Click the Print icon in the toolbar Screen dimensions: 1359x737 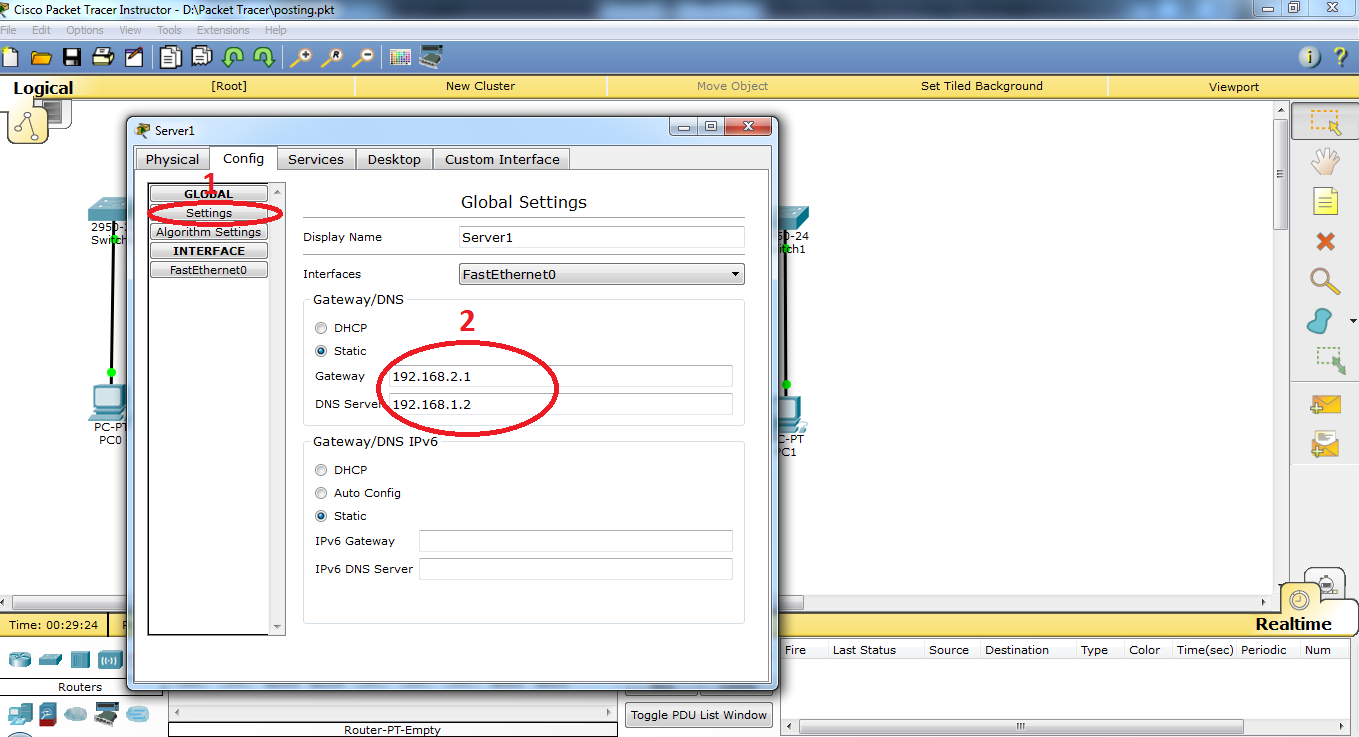point(103,57)
